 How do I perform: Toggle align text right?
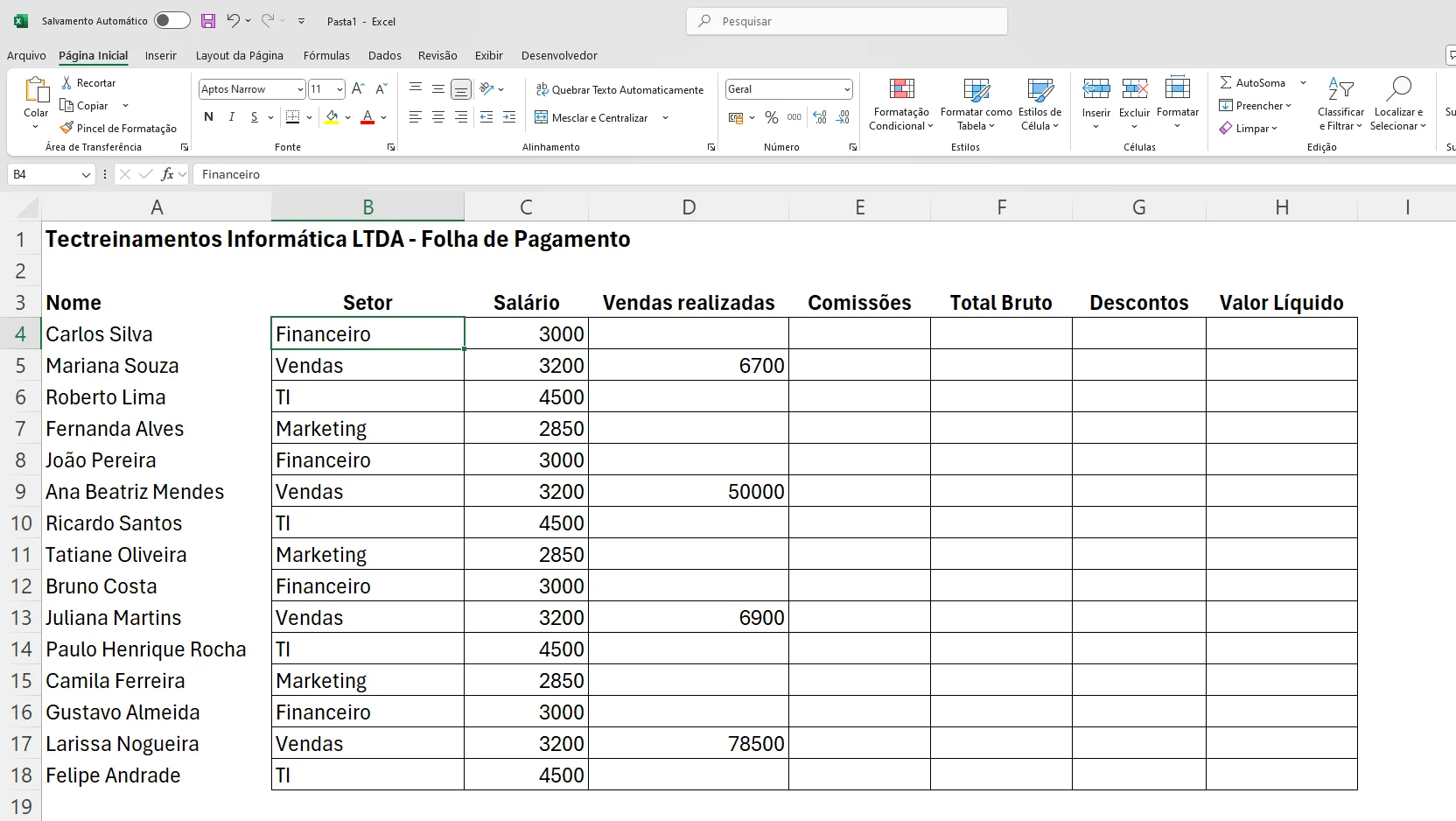(461, 117)
